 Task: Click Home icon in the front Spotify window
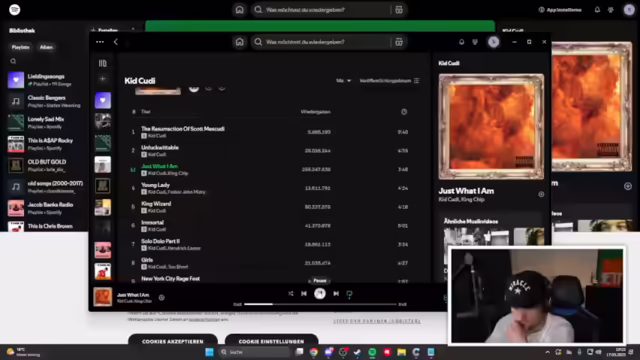point(240,42)
